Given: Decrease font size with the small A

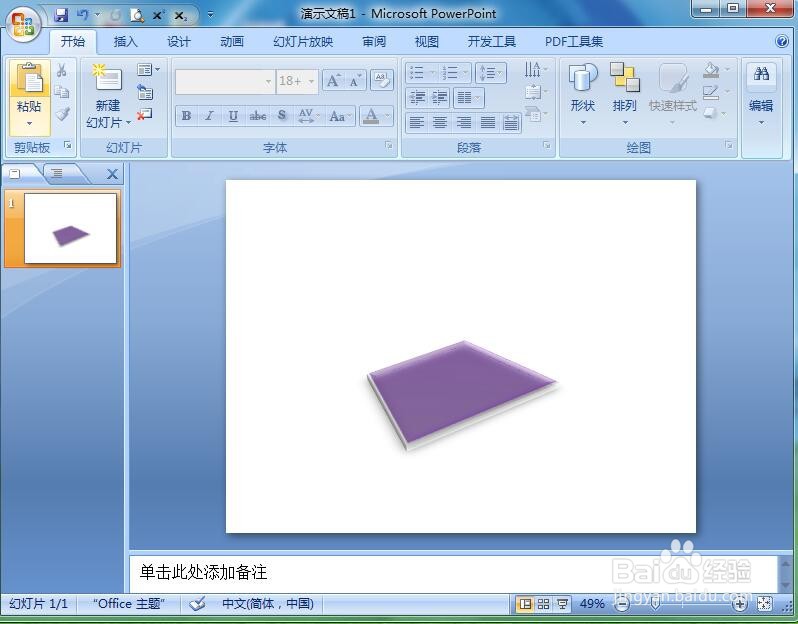Looking at the screenshot, I should (355, 81).
